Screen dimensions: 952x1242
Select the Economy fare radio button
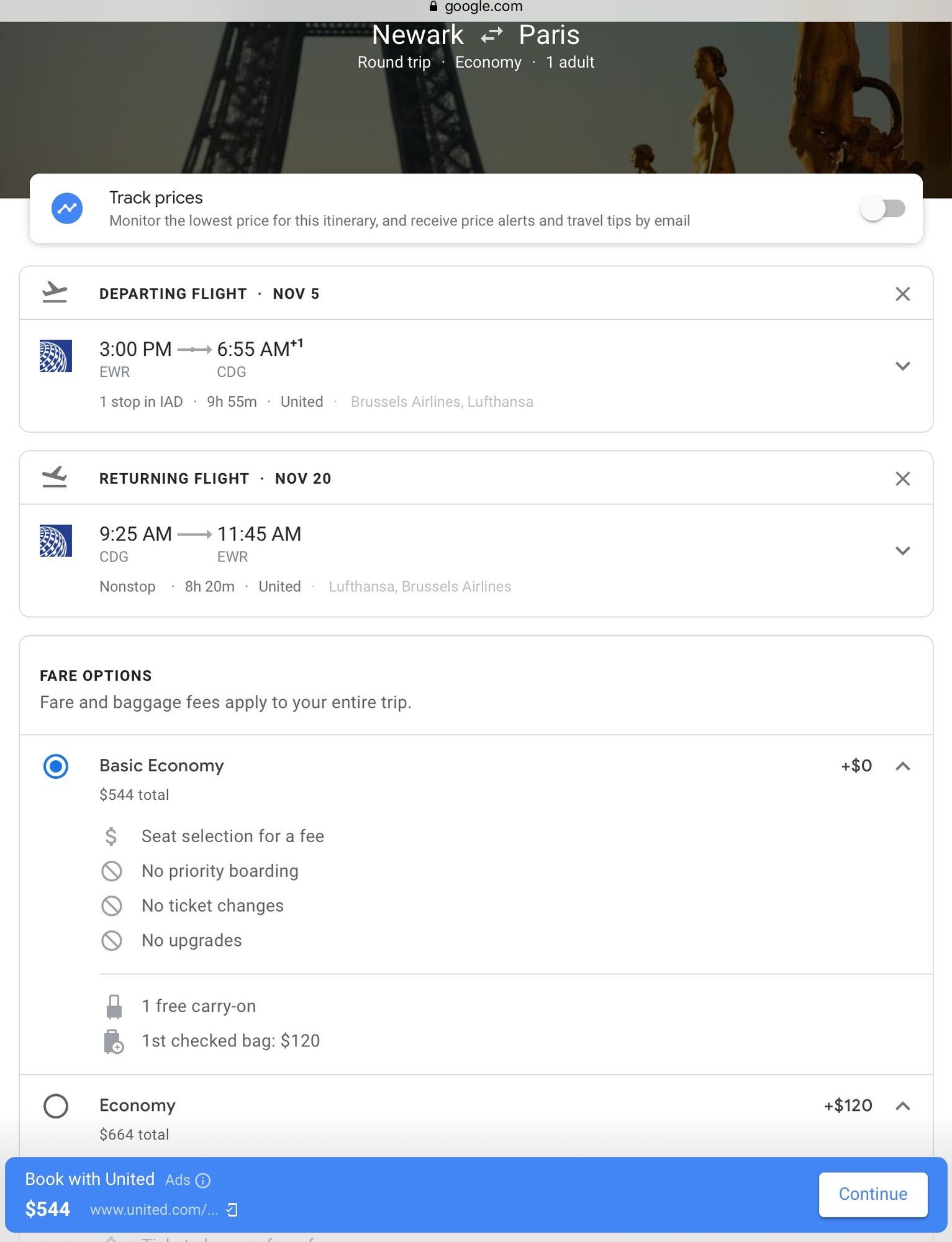point(56,1106)
